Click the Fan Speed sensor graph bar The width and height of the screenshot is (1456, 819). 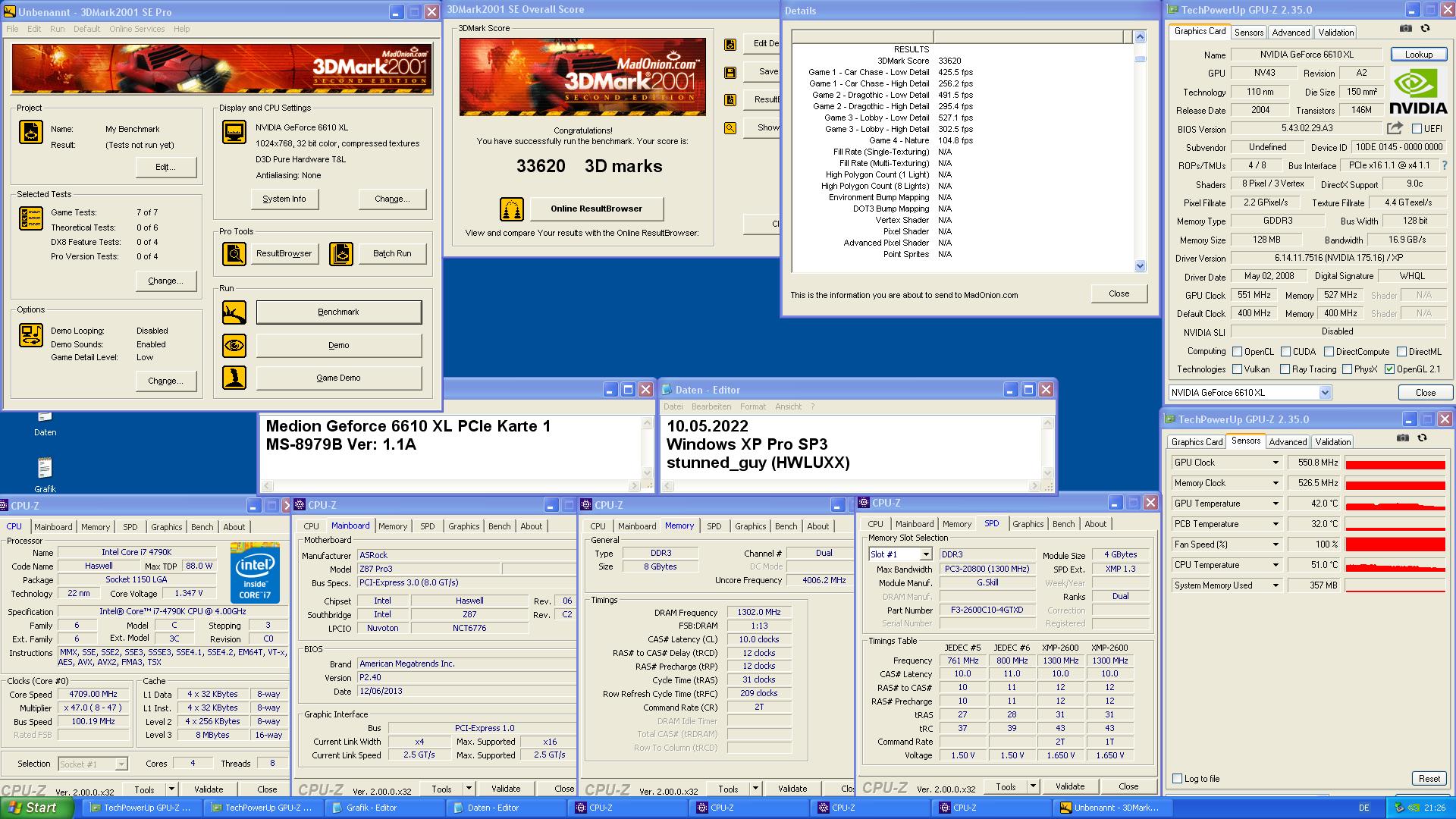(1395, 544)
